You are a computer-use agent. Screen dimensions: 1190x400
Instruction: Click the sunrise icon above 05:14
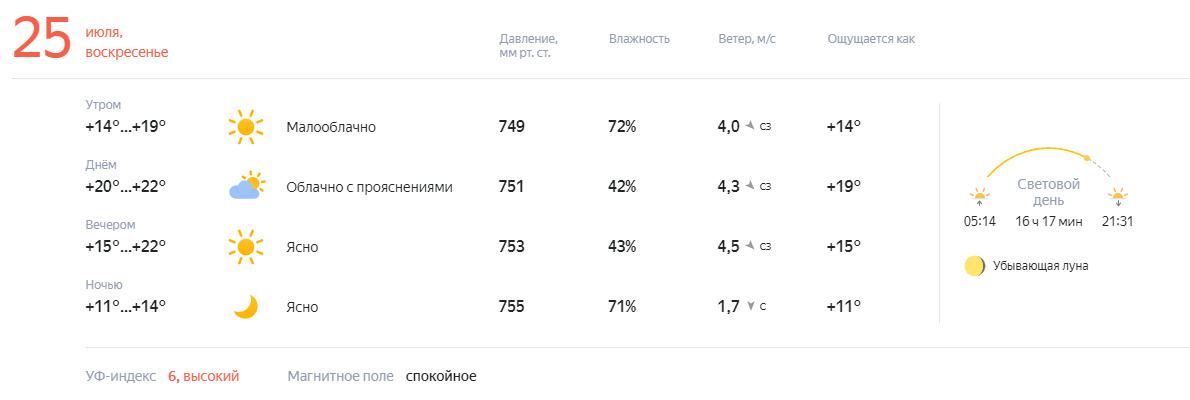coord(979,197)
